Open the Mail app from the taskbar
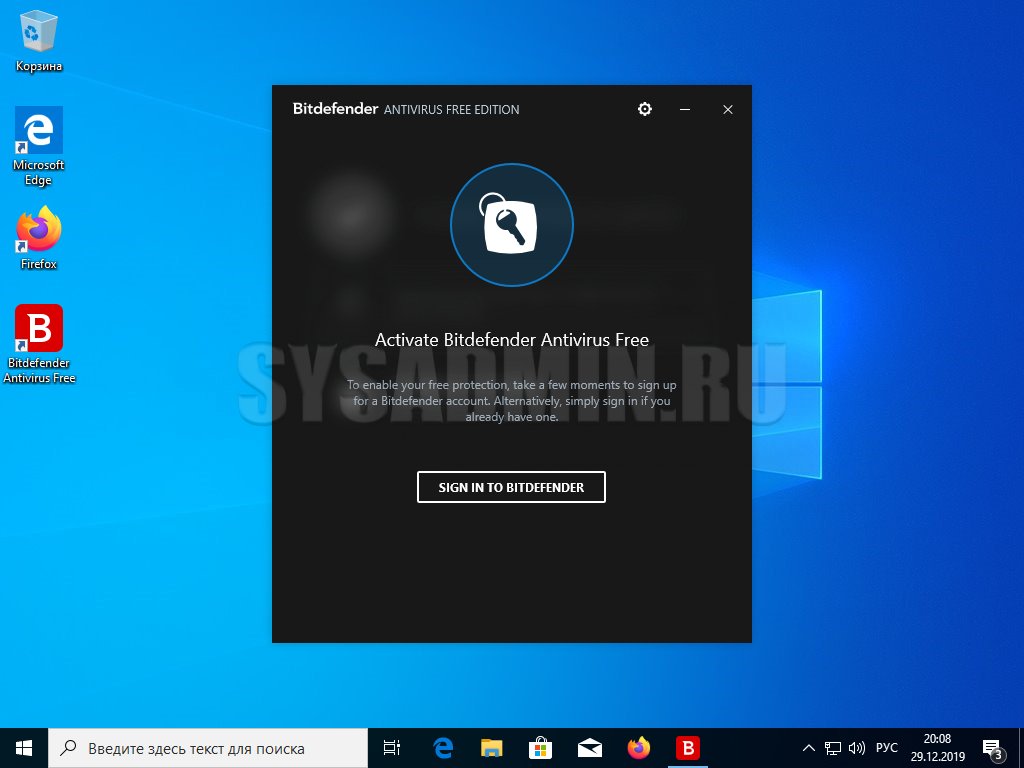 point(589,748)
